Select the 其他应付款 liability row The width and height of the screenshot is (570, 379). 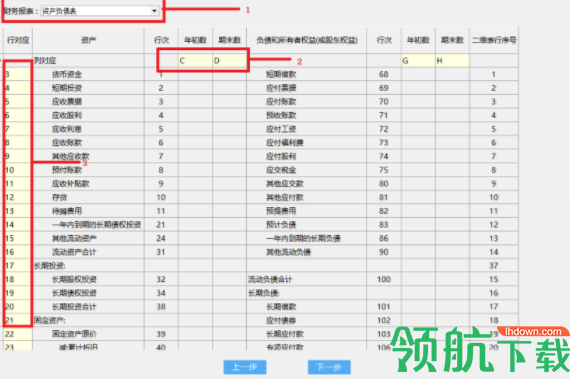click(x=285, y=198)
